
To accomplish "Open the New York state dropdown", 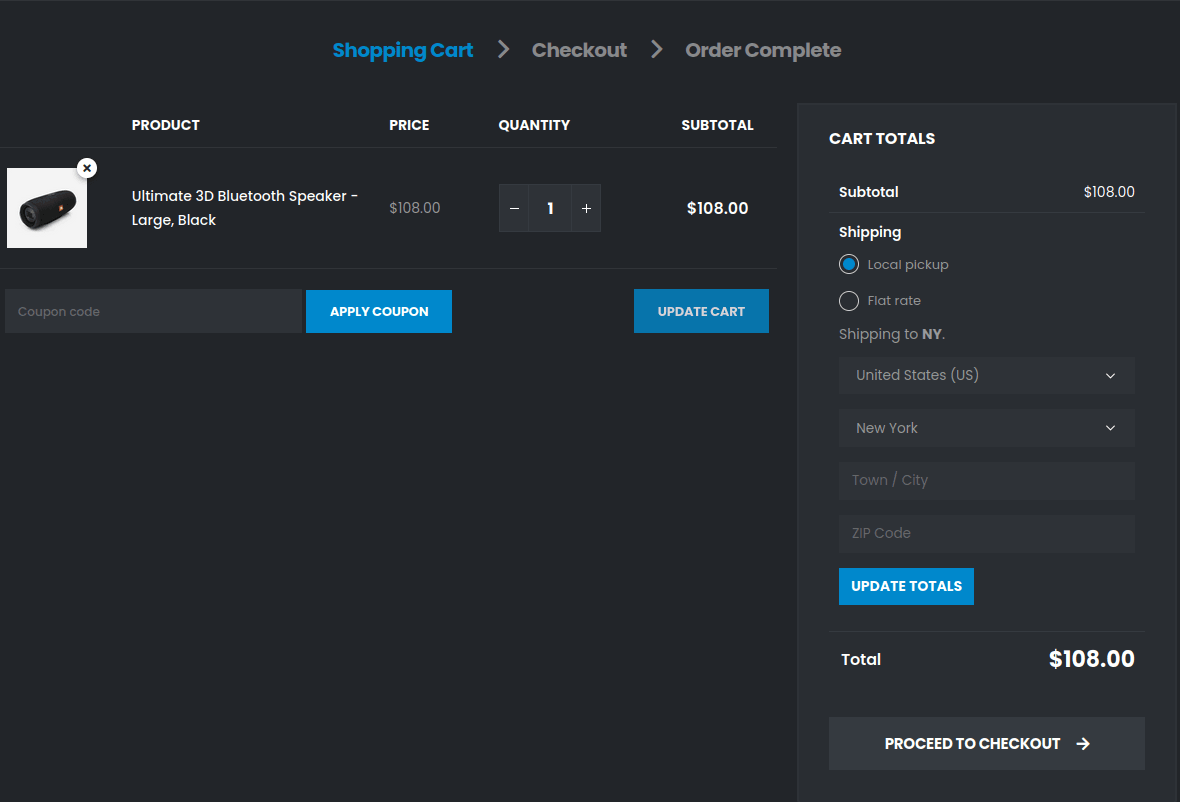I will [x=986, y=428].
